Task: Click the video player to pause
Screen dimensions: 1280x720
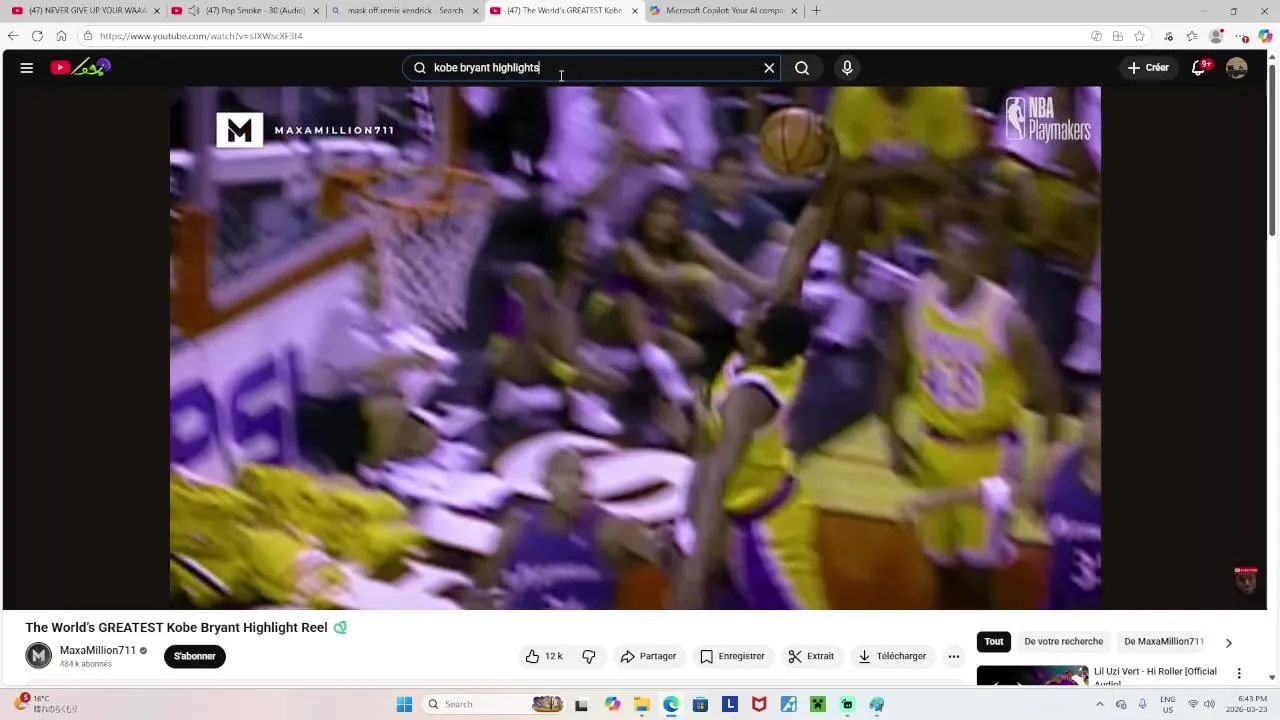Action: coord(635,348)
